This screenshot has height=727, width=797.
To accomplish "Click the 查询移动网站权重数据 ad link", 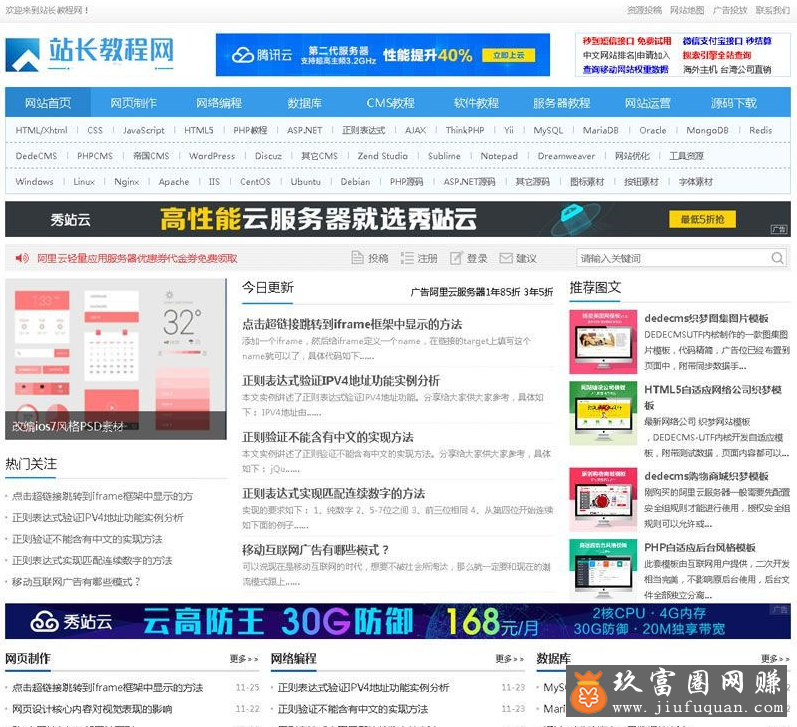I will pyautogui.click(x=625, y=69).
